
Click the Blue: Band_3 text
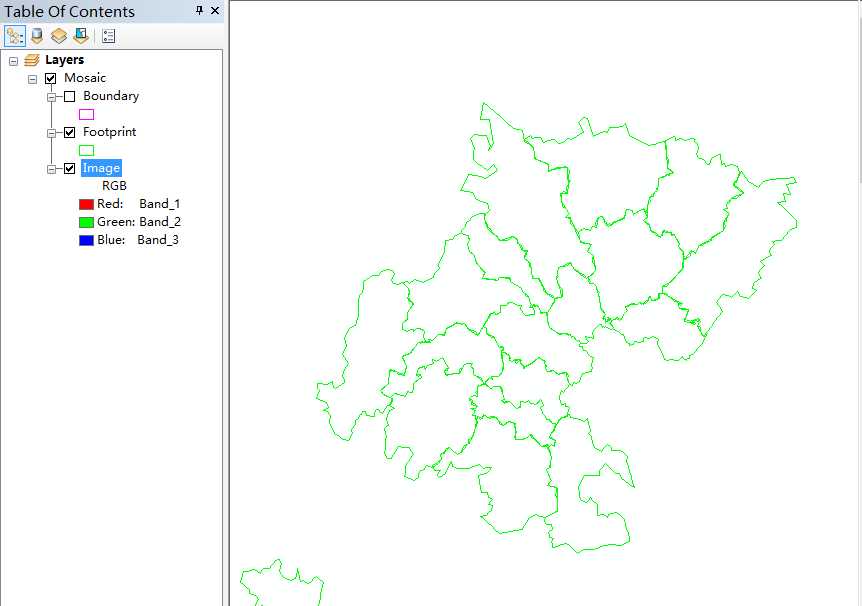tap(138, 240)
